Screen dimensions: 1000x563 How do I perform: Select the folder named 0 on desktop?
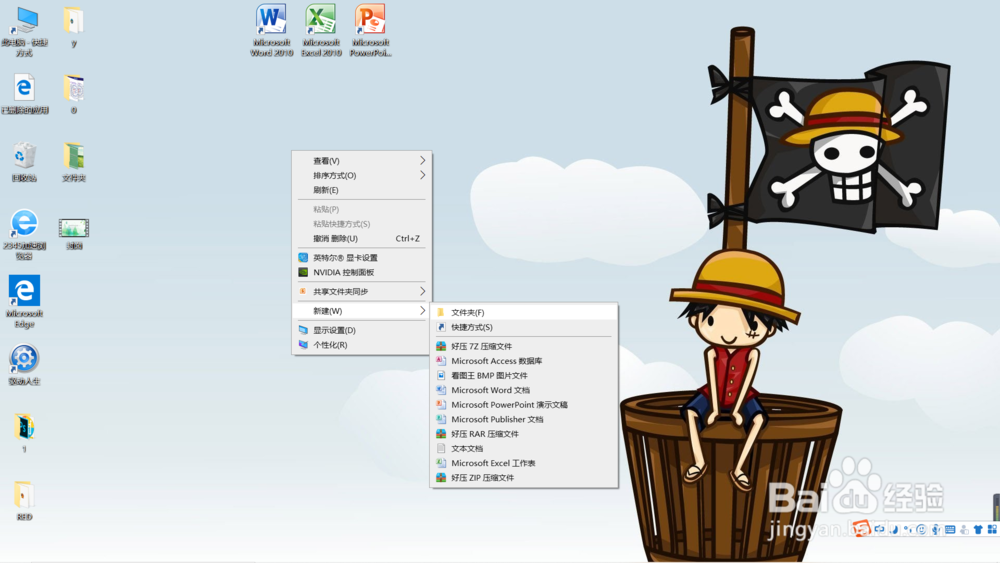click(x=73, y=94)
